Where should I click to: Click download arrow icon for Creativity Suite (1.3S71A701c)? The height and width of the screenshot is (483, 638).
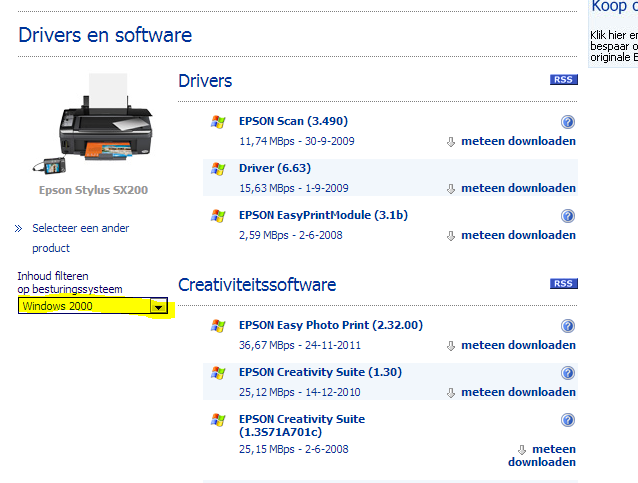(522, 450)
